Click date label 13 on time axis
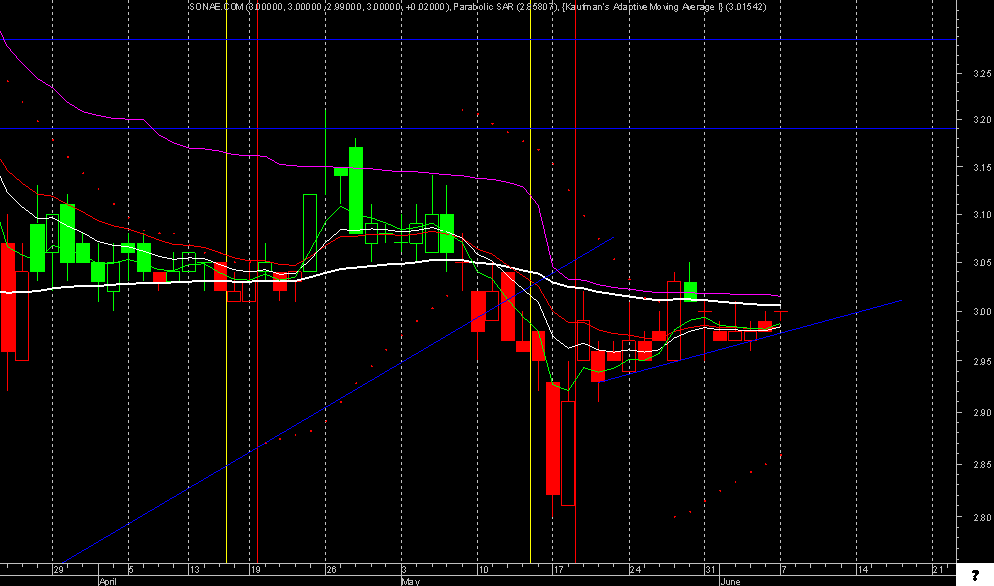Screen dimensions: 994x586 (195, 570)
